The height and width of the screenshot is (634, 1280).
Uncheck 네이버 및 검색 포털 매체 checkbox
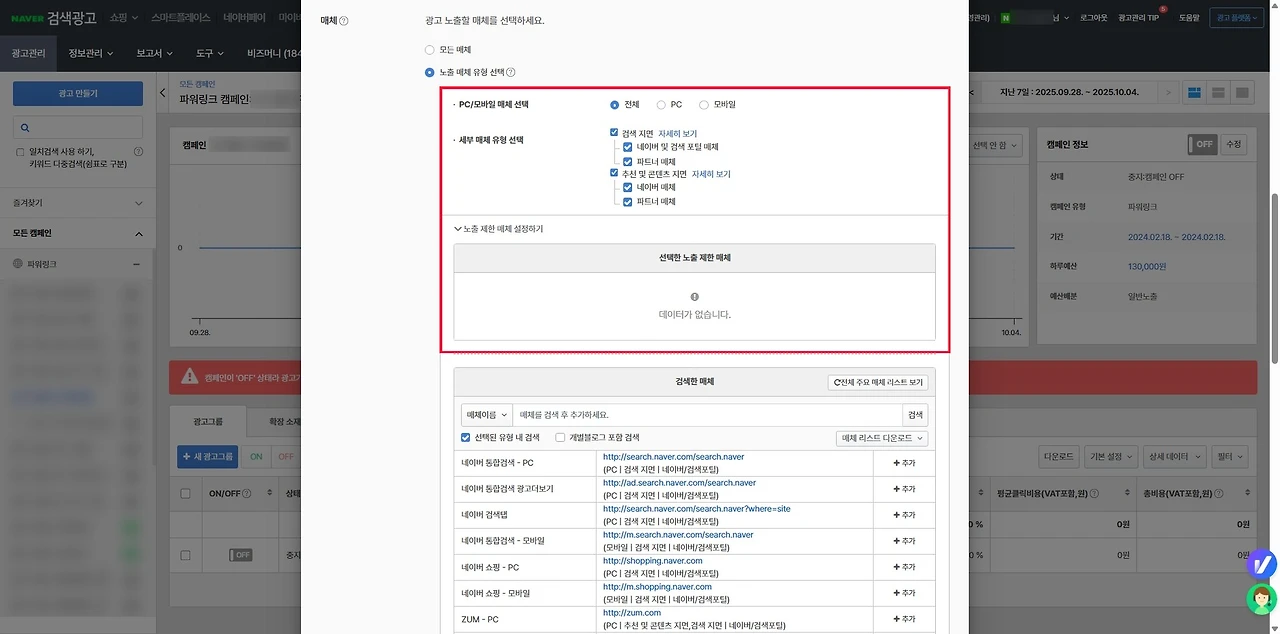(x=627, y=147)
